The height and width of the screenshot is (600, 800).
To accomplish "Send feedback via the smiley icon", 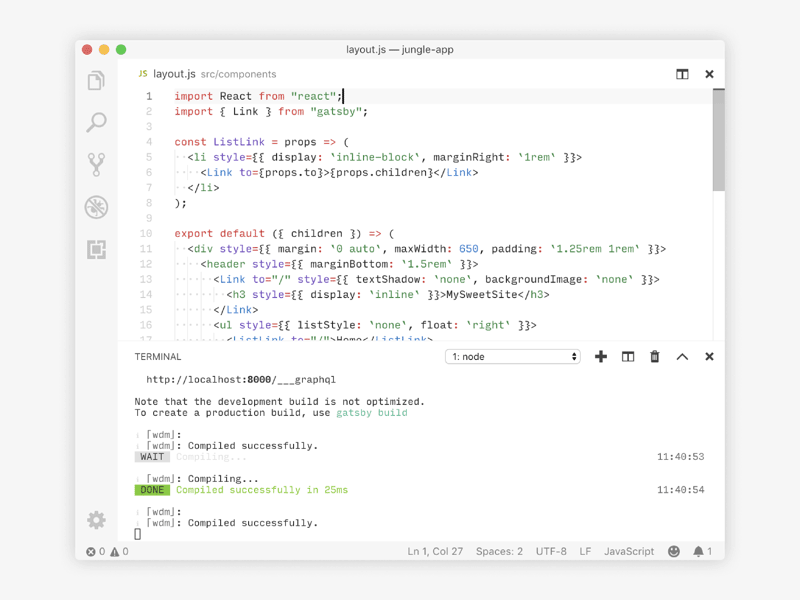I will (x=673, y=551).
